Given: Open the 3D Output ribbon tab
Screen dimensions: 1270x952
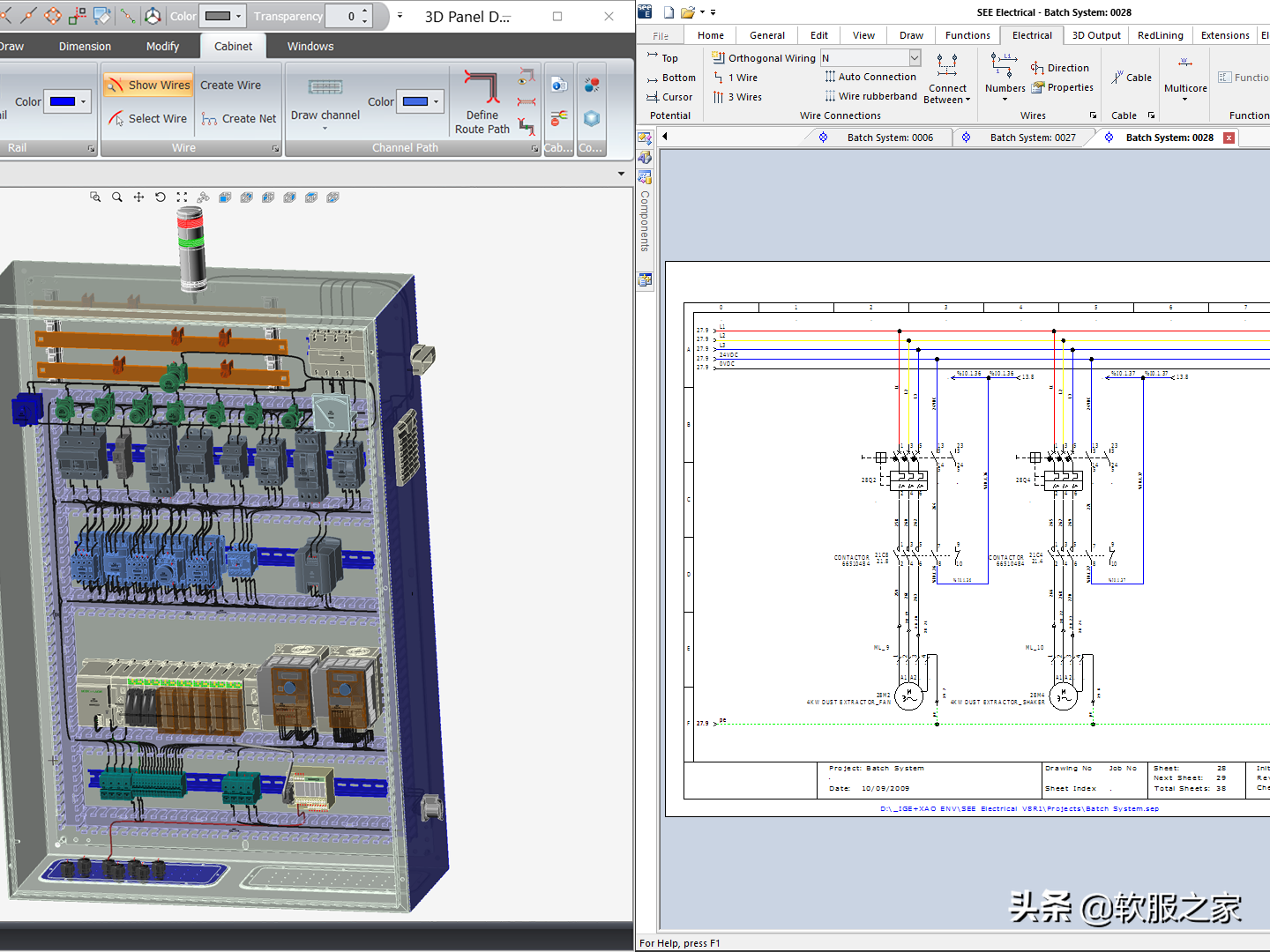Looking at the screenshot, I should tap(1096, 35).
